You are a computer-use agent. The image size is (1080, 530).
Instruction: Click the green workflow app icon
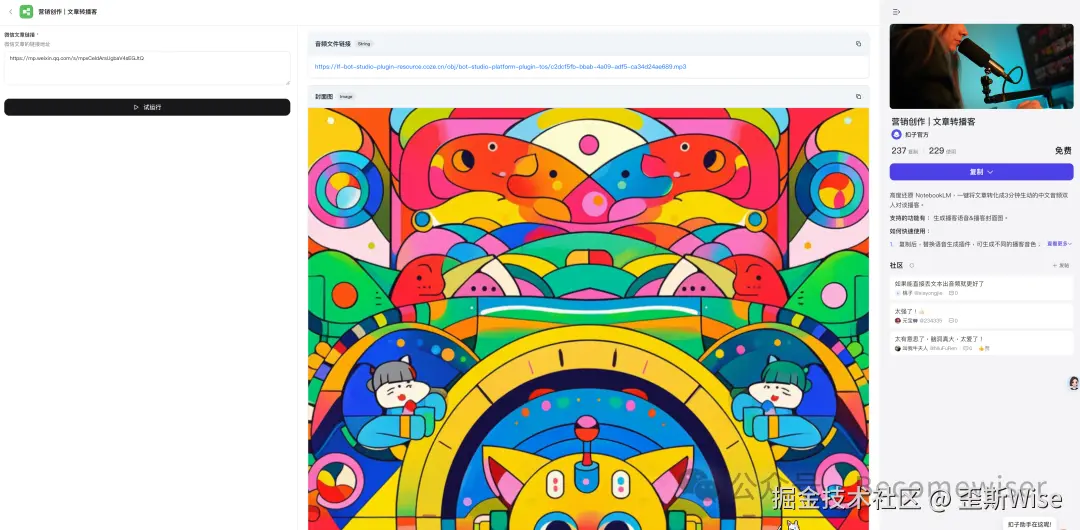26,12
